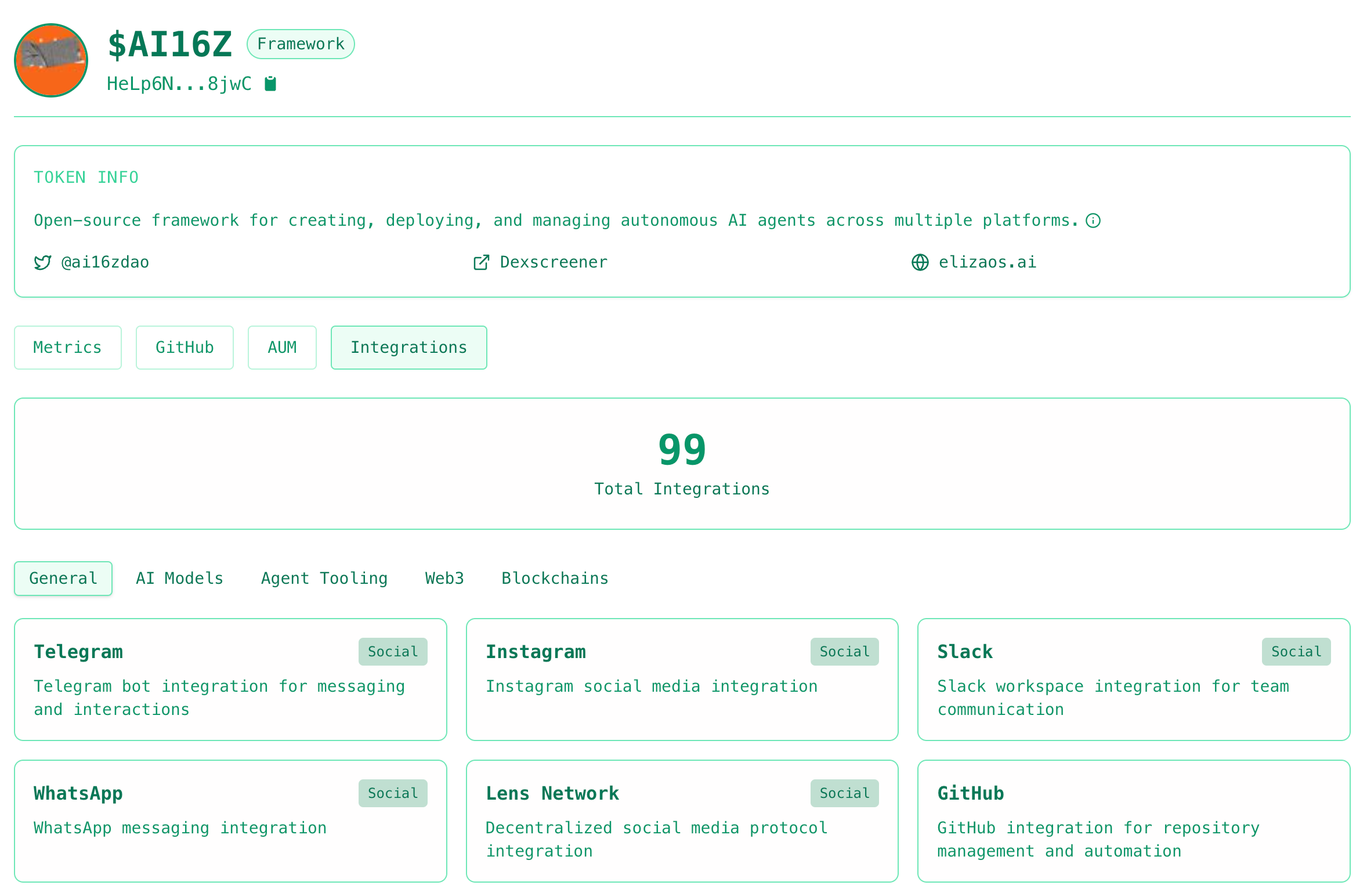
Task: Show the Agent Tooling category
Action: tap(324, 579)
